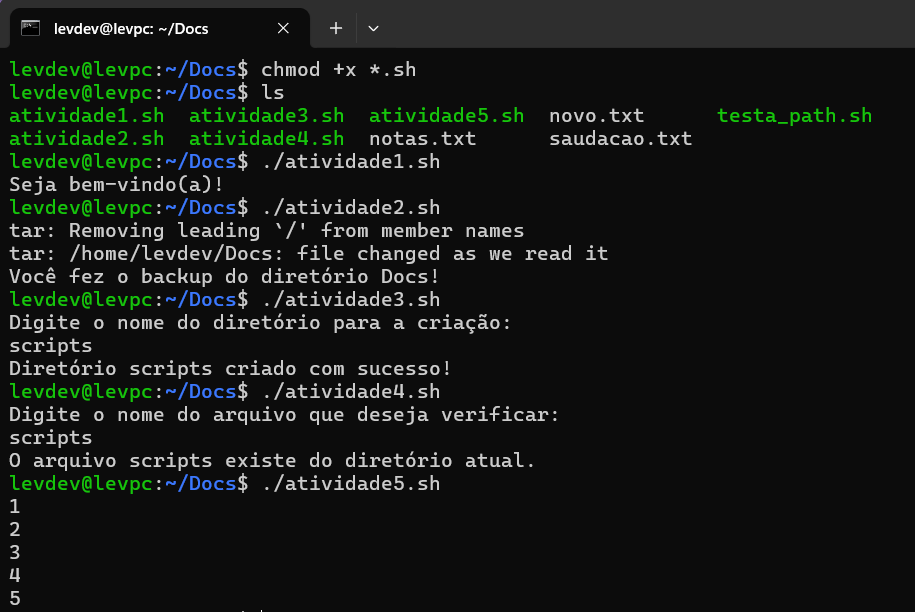915x612 pixels.
Task: Click file name atividade2.sh in listing
Action: tap(87, 139)
